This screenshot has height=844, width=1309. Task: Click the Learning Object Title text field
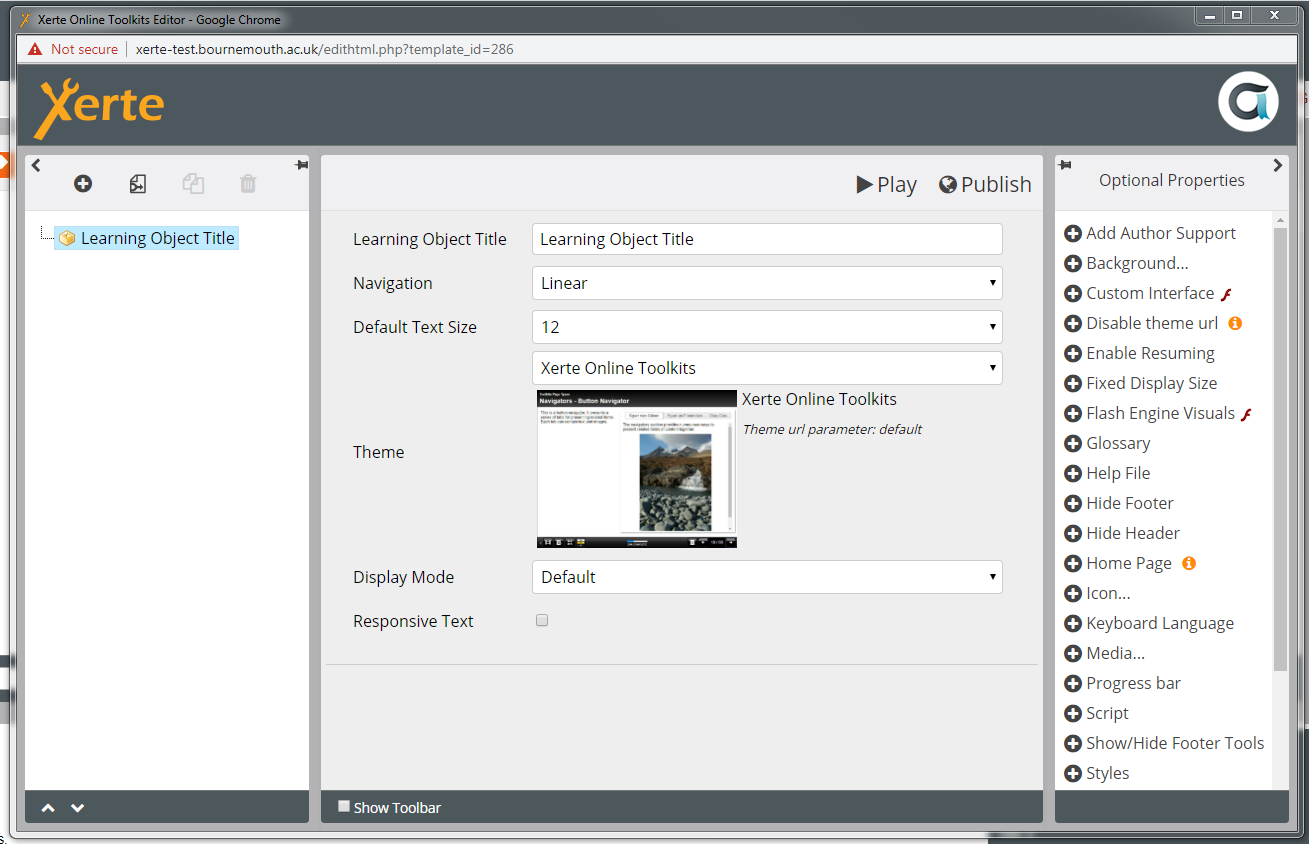(767, 239)
